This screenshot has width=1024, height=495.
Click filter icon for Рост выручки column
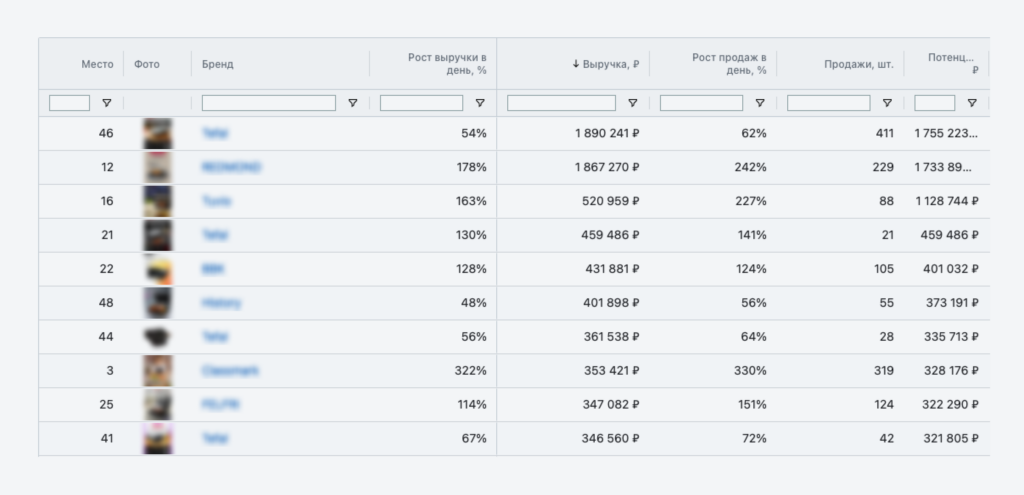pyautogui.click(x=480, y=103)
